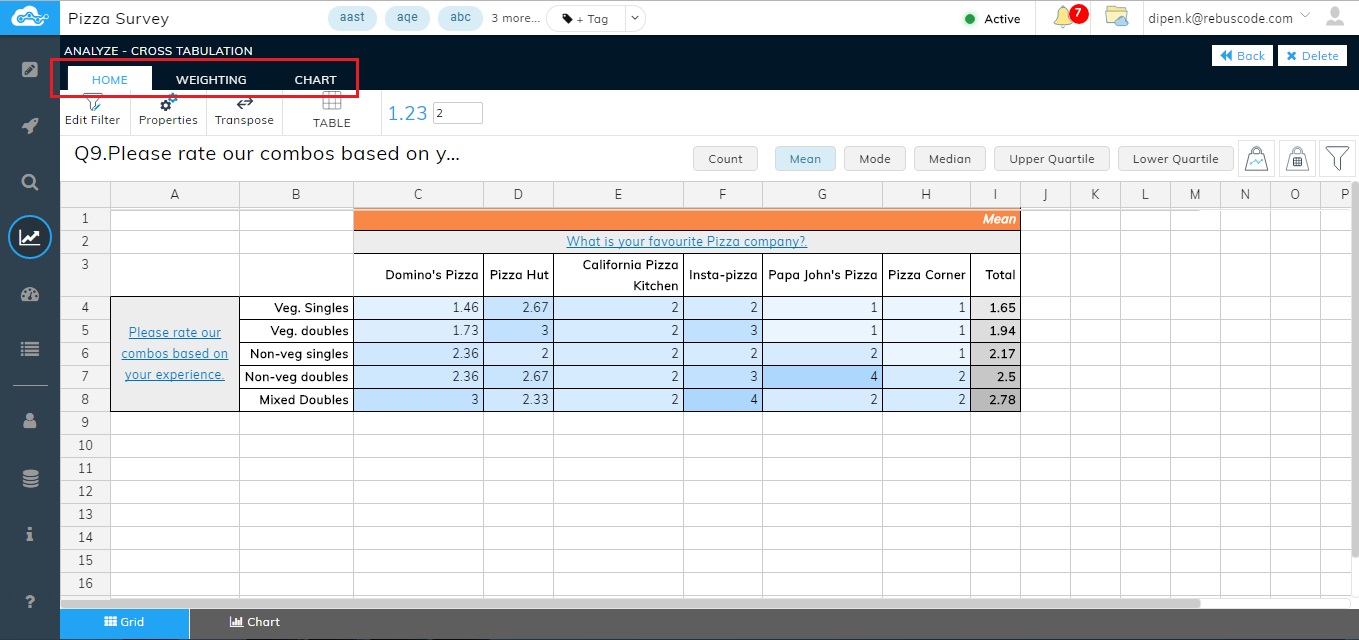
Task: Click the weighting bag icon with chart
Action: click(x=1258, y=158)
